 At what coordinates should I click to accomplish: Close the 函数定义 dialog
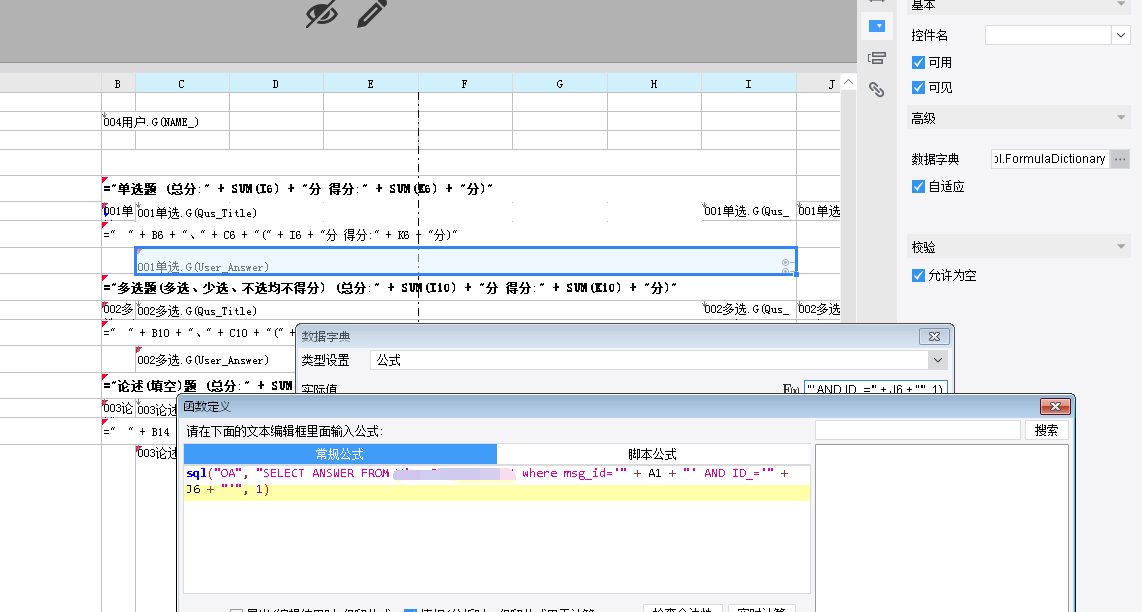point(1055,407)
